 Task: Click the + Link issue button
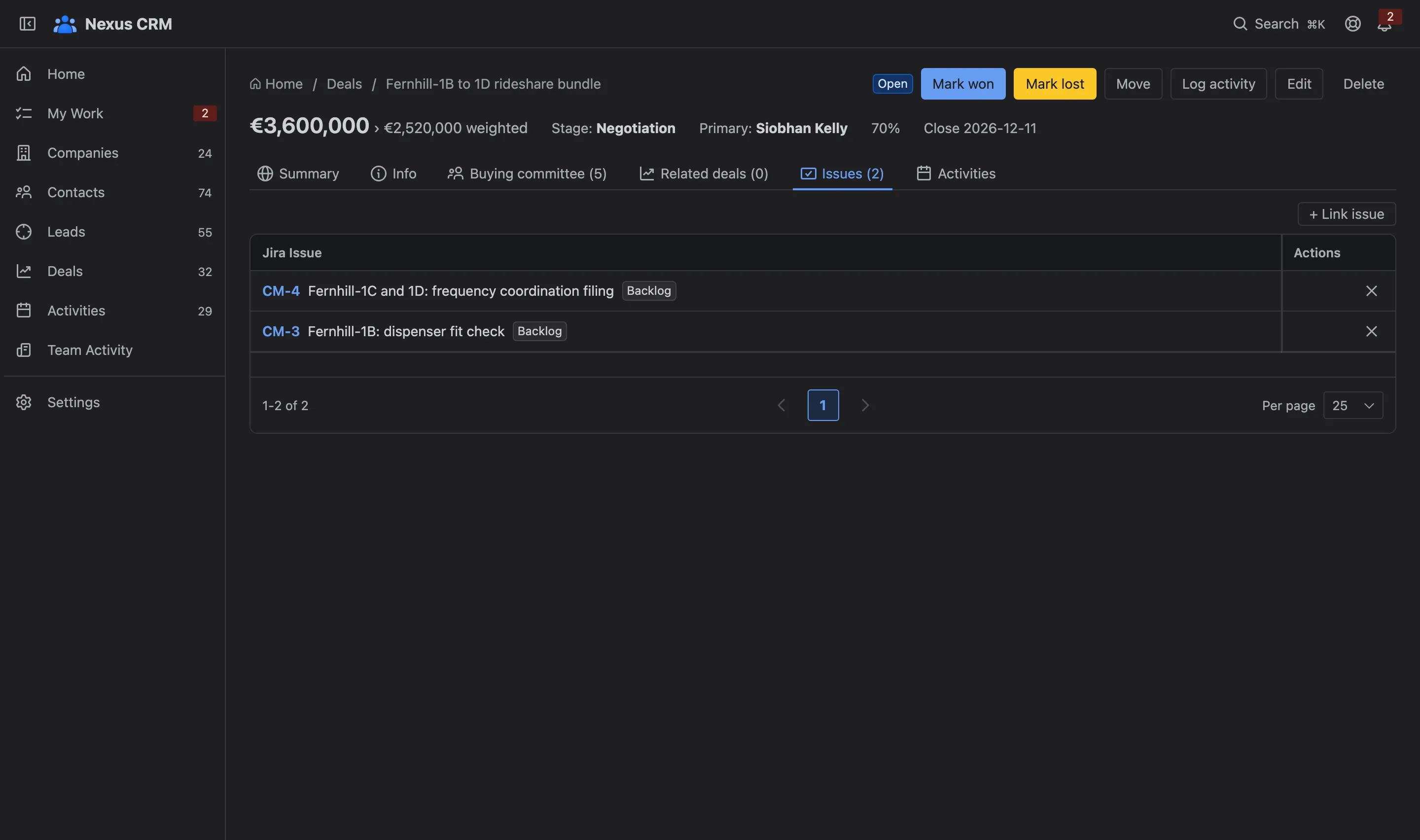pos(1347,214)
